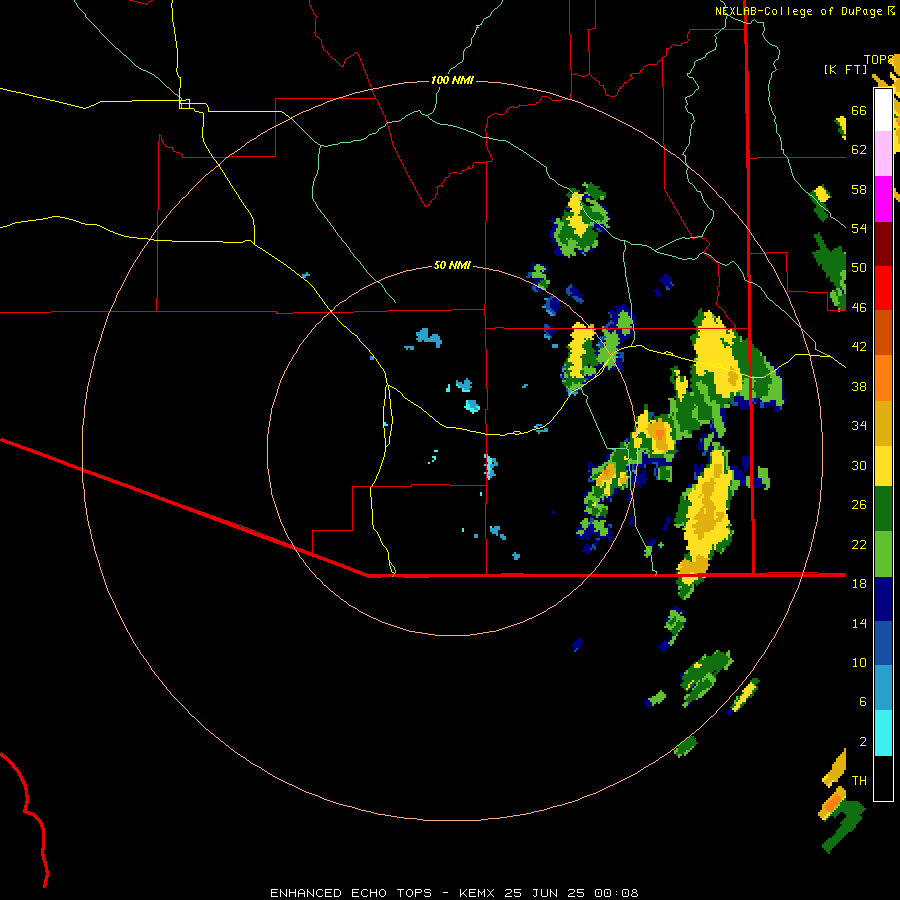Click the 14 legend value
Viewport: 900px width, 900px height.
click(859, 623)
